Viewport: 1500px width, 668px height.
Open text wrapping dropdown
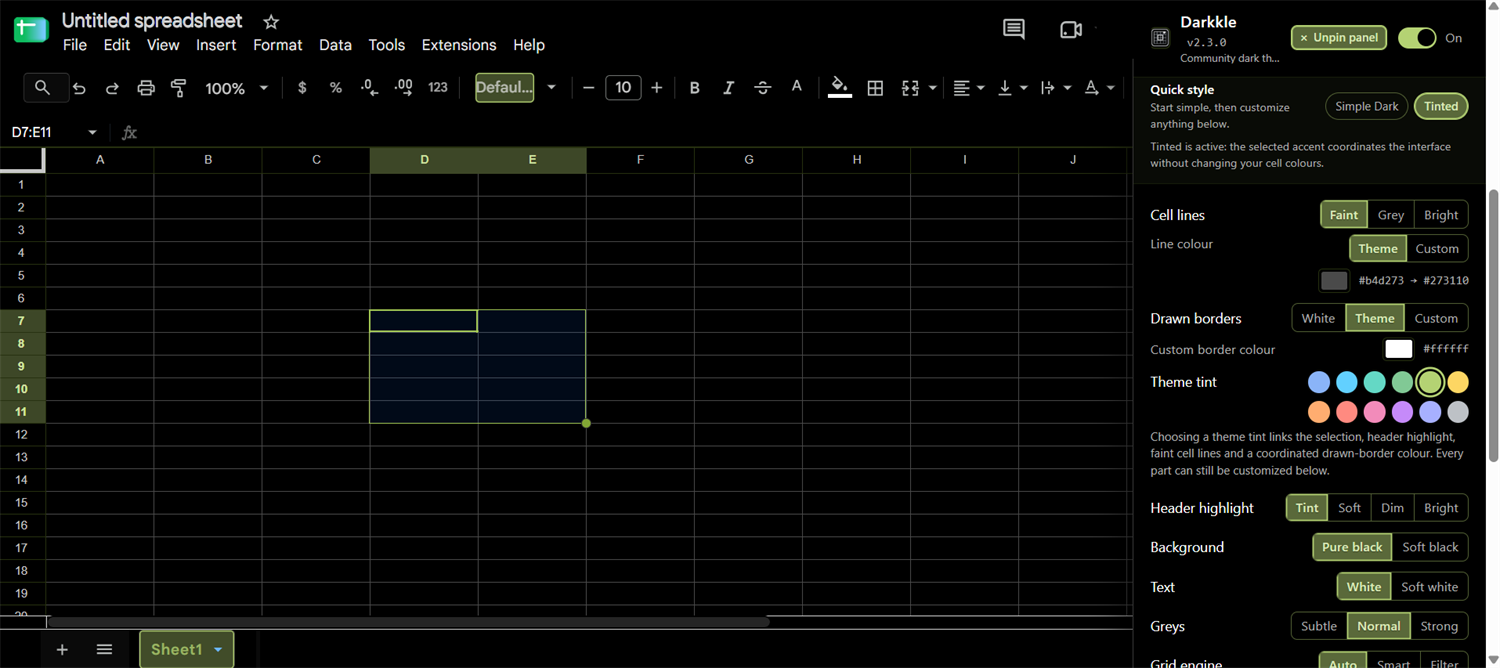click(1055, 88)
